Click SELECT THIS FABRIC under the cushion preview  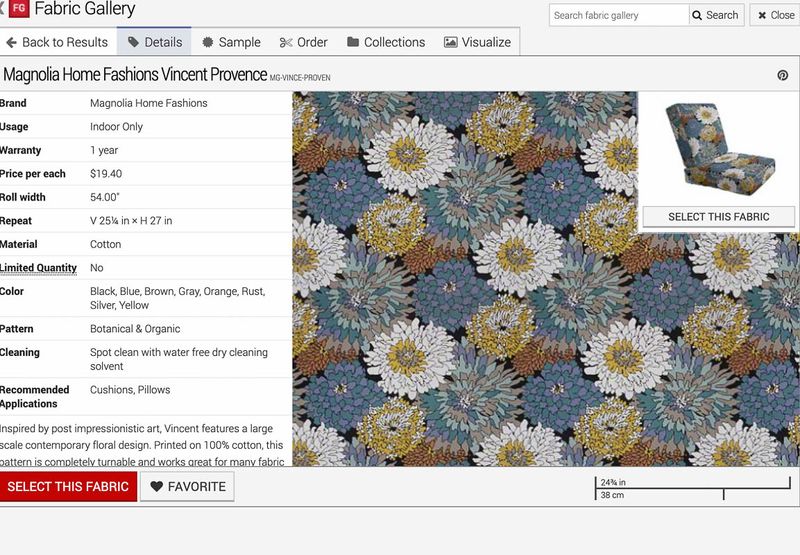coord(718,217)
